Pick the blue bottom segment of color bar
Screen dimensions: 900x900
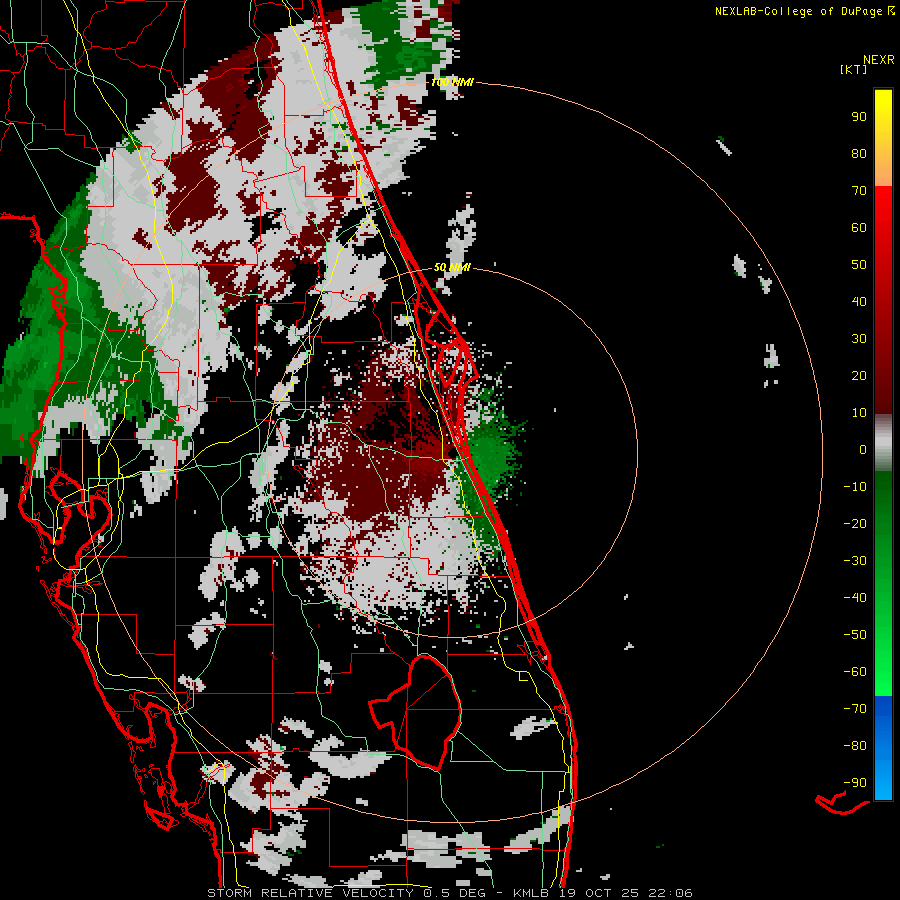click(x=883, y=748)
